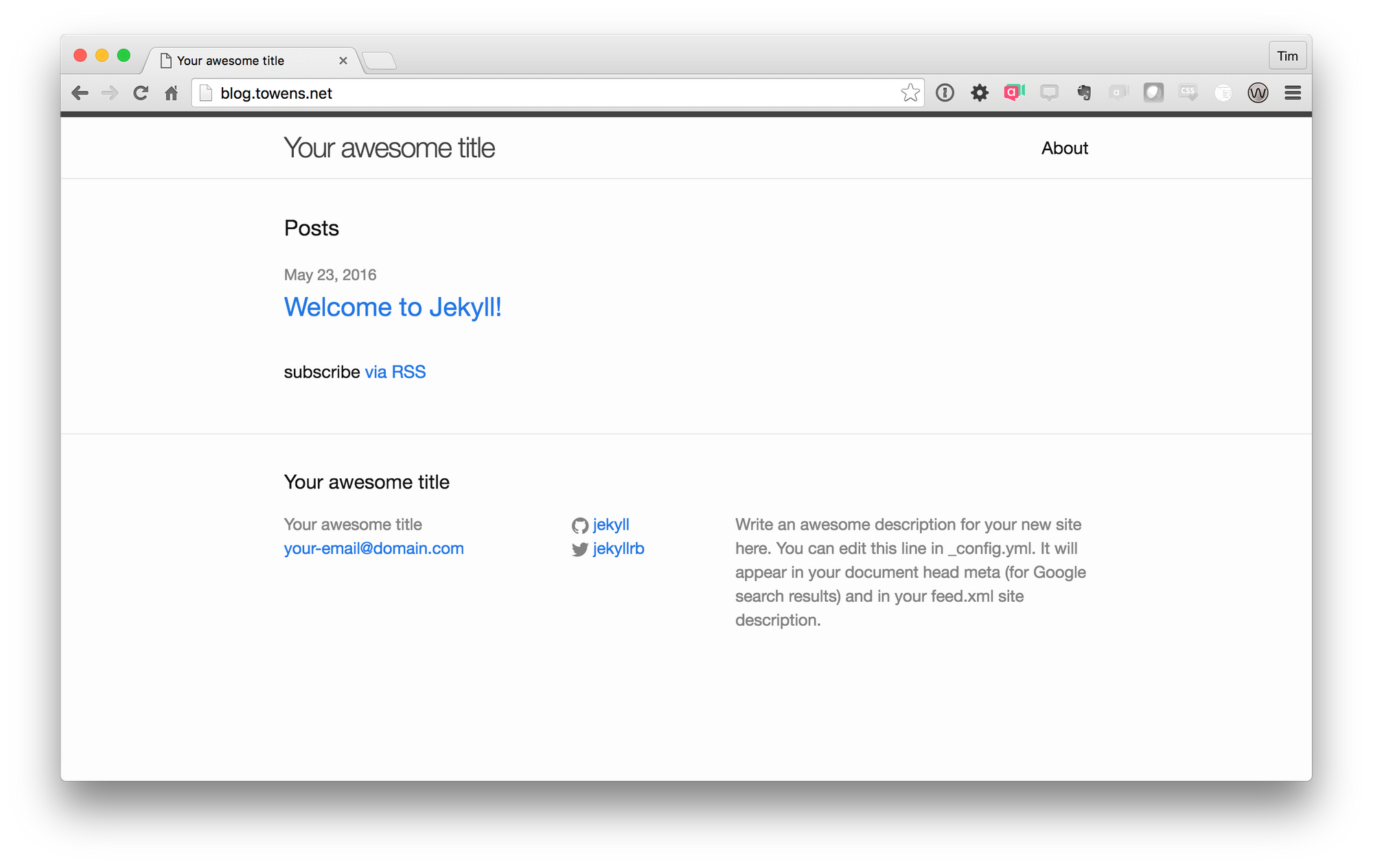Click the settings gear icon

coord(980,92)
